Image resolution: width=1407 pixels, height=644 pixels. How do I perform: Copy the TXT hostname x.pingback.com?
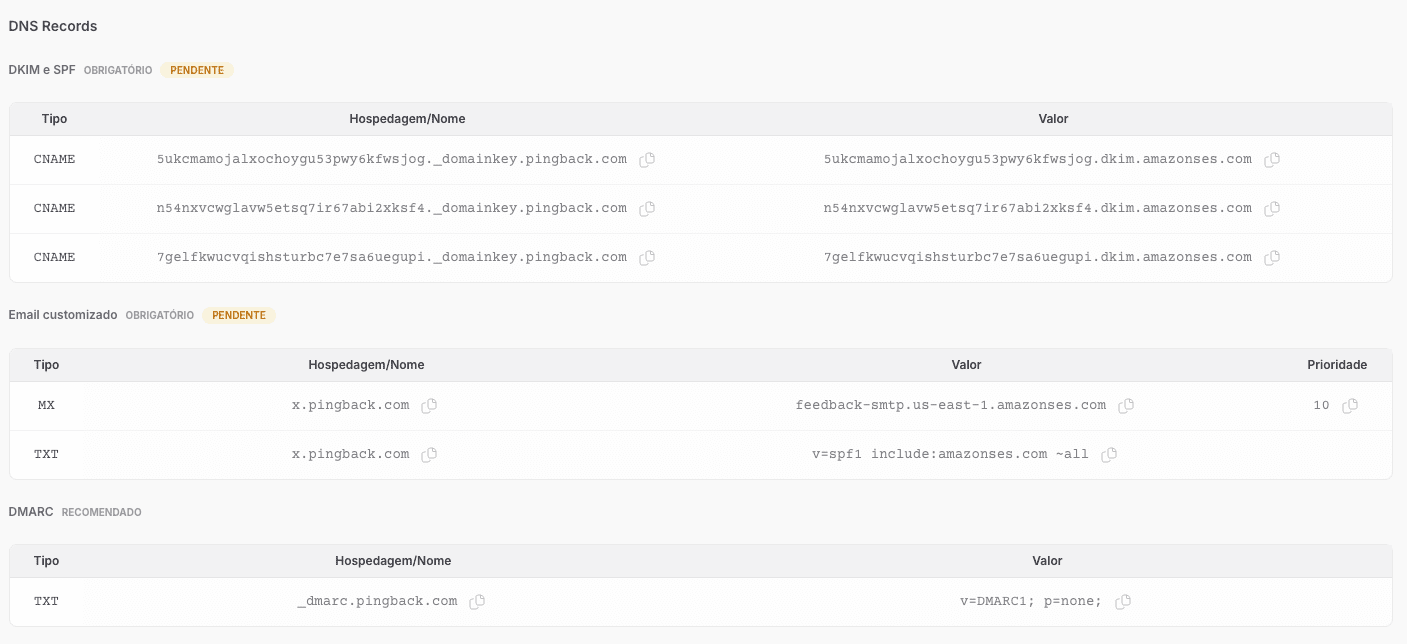(429, 454)
